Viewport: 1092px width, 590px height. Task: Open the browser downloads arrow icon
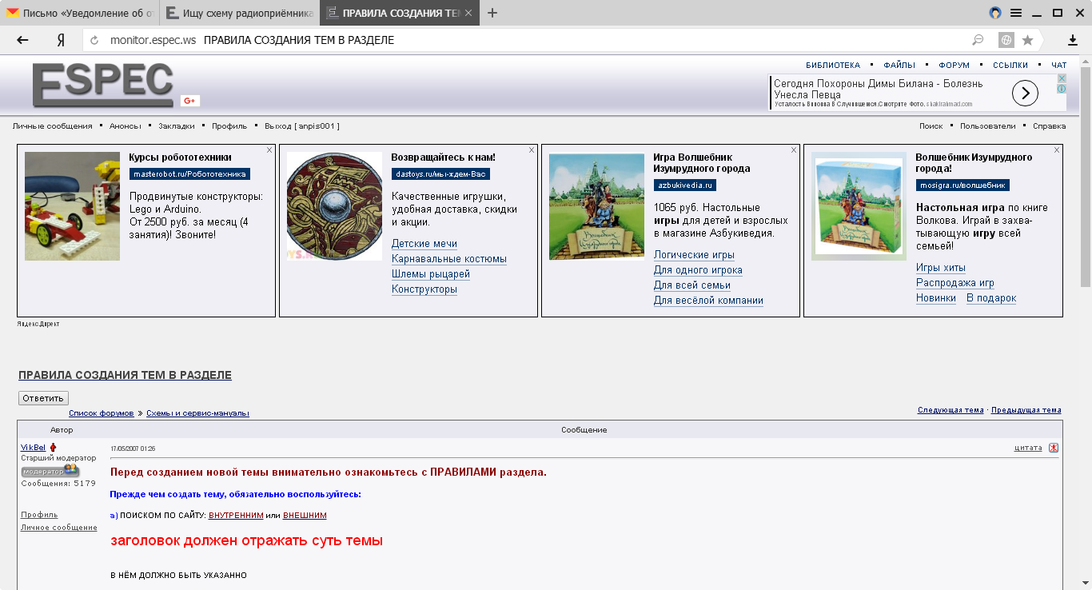(1072, 40)
